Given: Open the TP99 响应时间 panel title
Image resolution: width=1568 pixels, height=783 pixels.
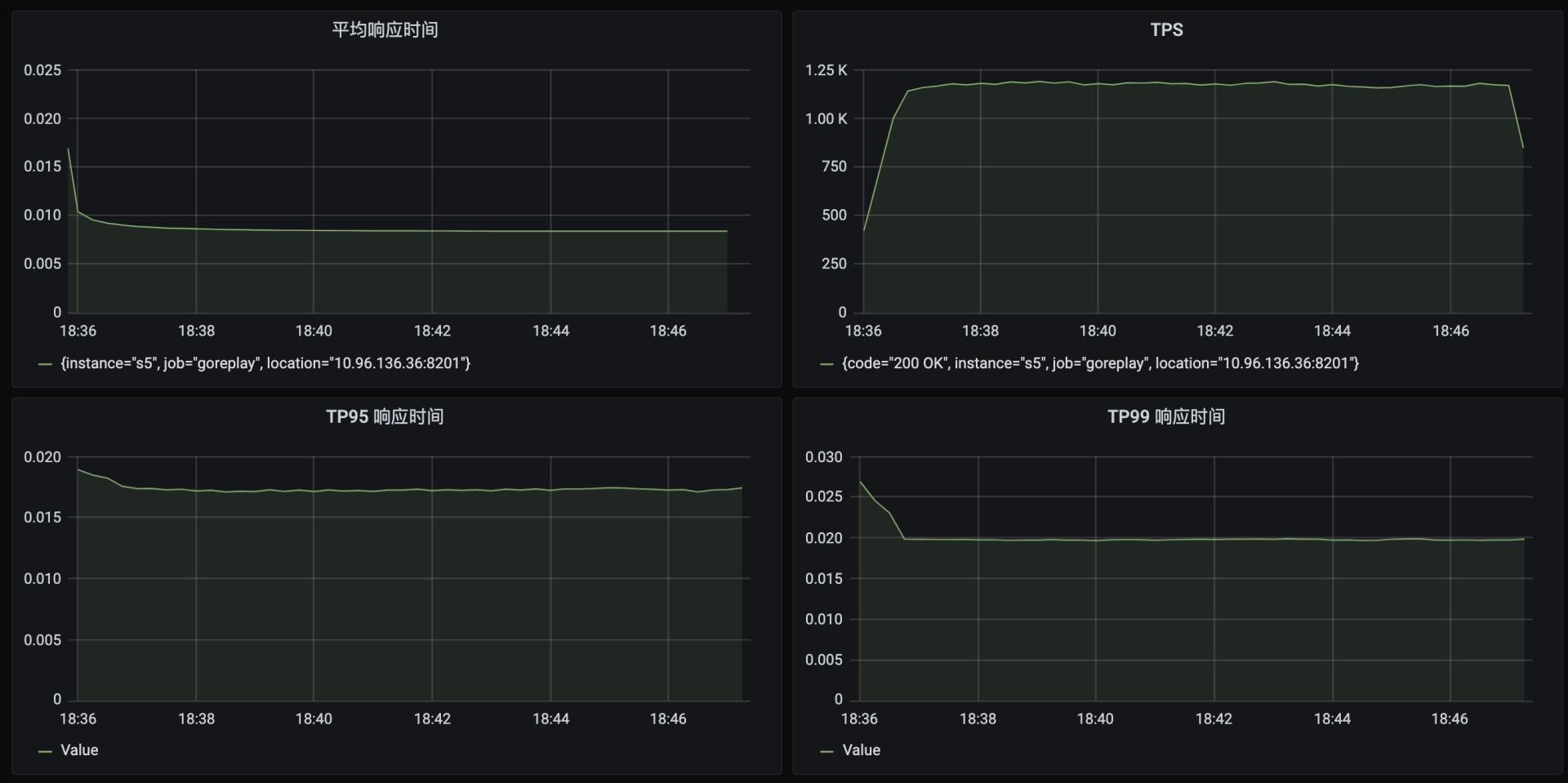Looking at the screenshot, I should (x=1166, y=417).
